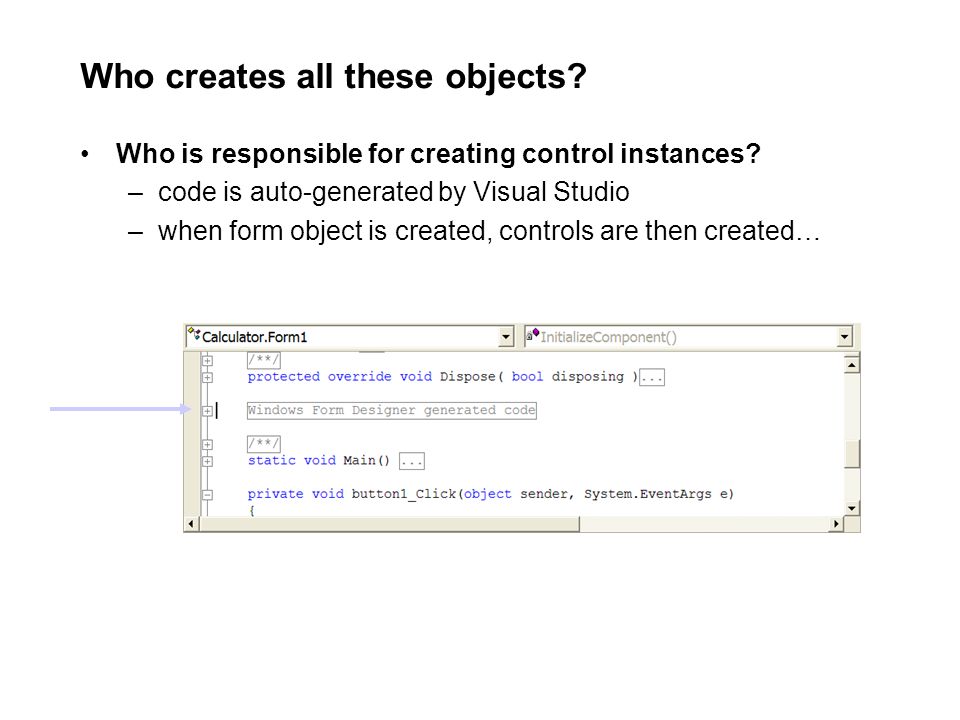The width and height of the screenshot is (960, 720).
Task: Click the horizontal scrollbar thumb
Action: coord(389,523)
